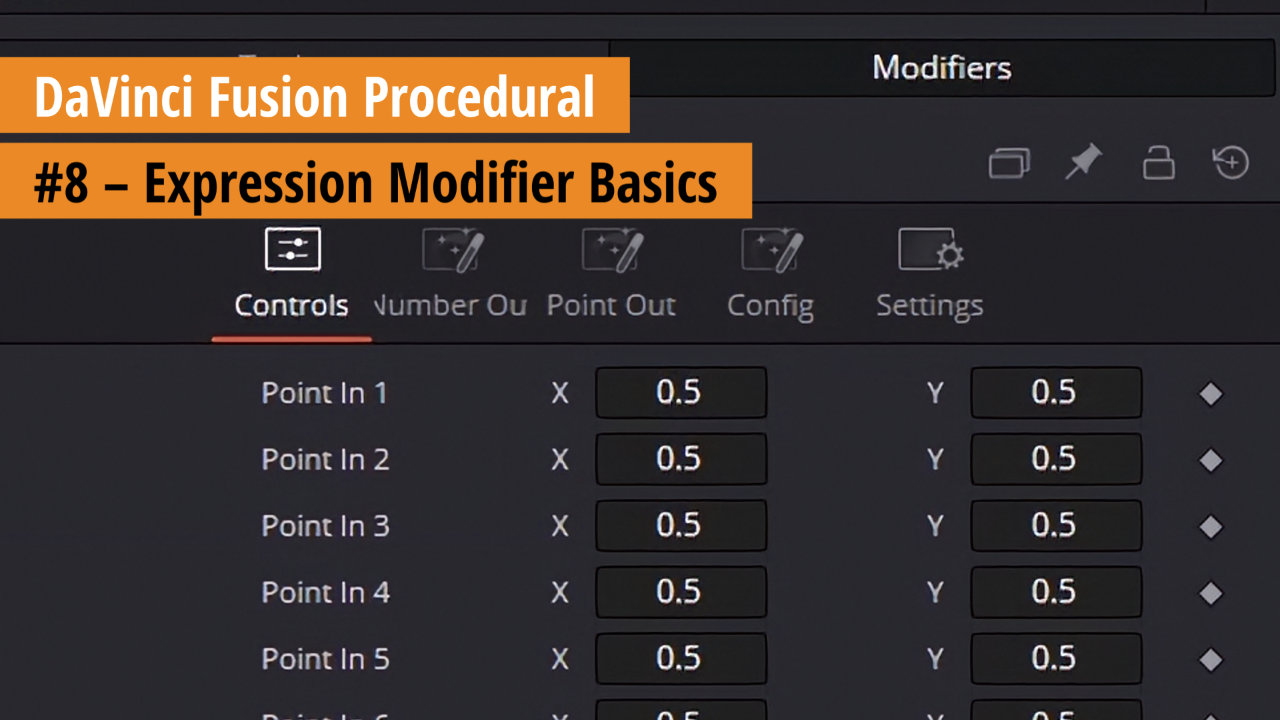Click the stacked windows versions icon
The height and width of the screenshot is (720, 1280).
(x=1009, y=162)
